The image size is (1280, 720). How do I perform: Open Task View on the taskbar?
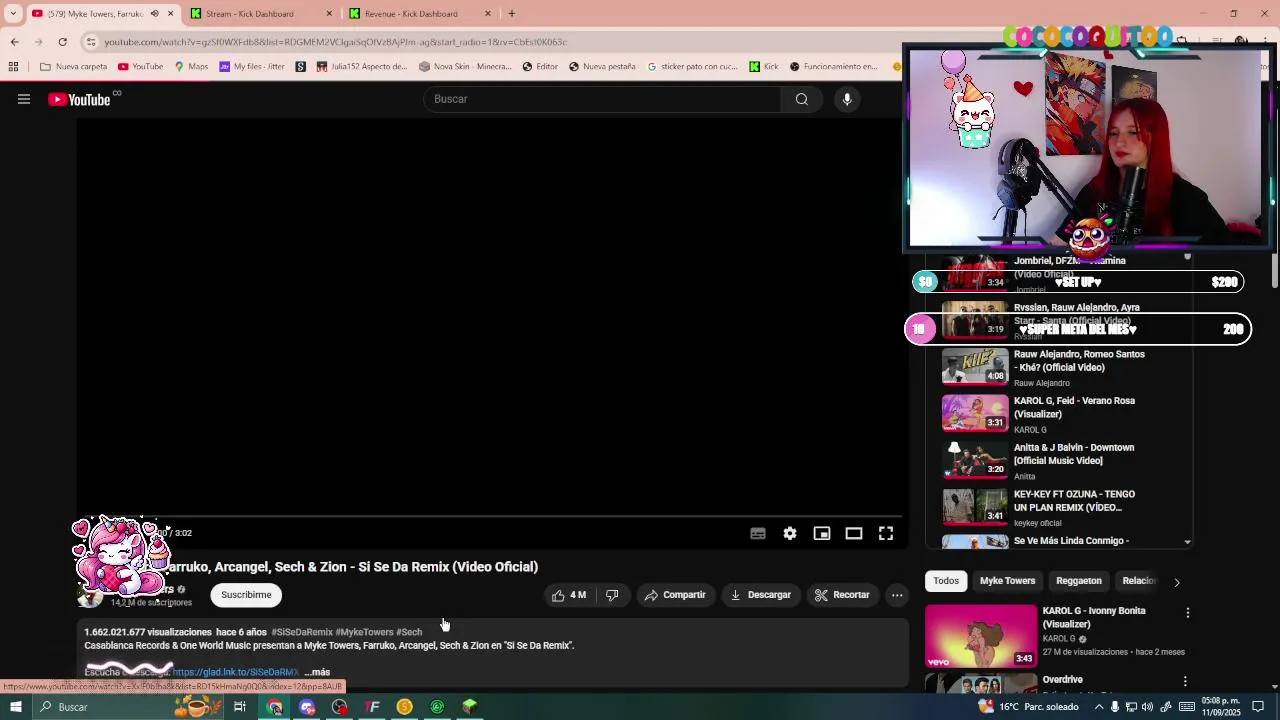240,707
